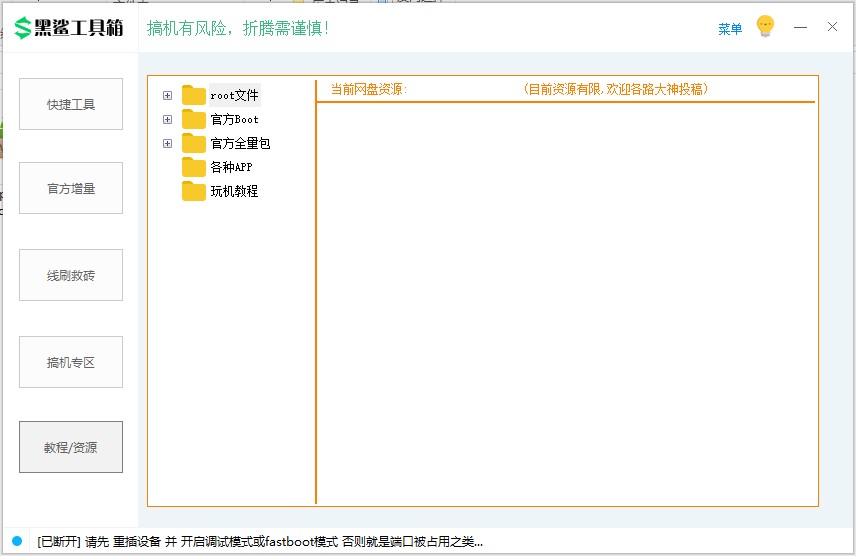The image size is (856, 556).
Task: Switch to the 线刷救砖 section
Action: (x=71, y=275)
